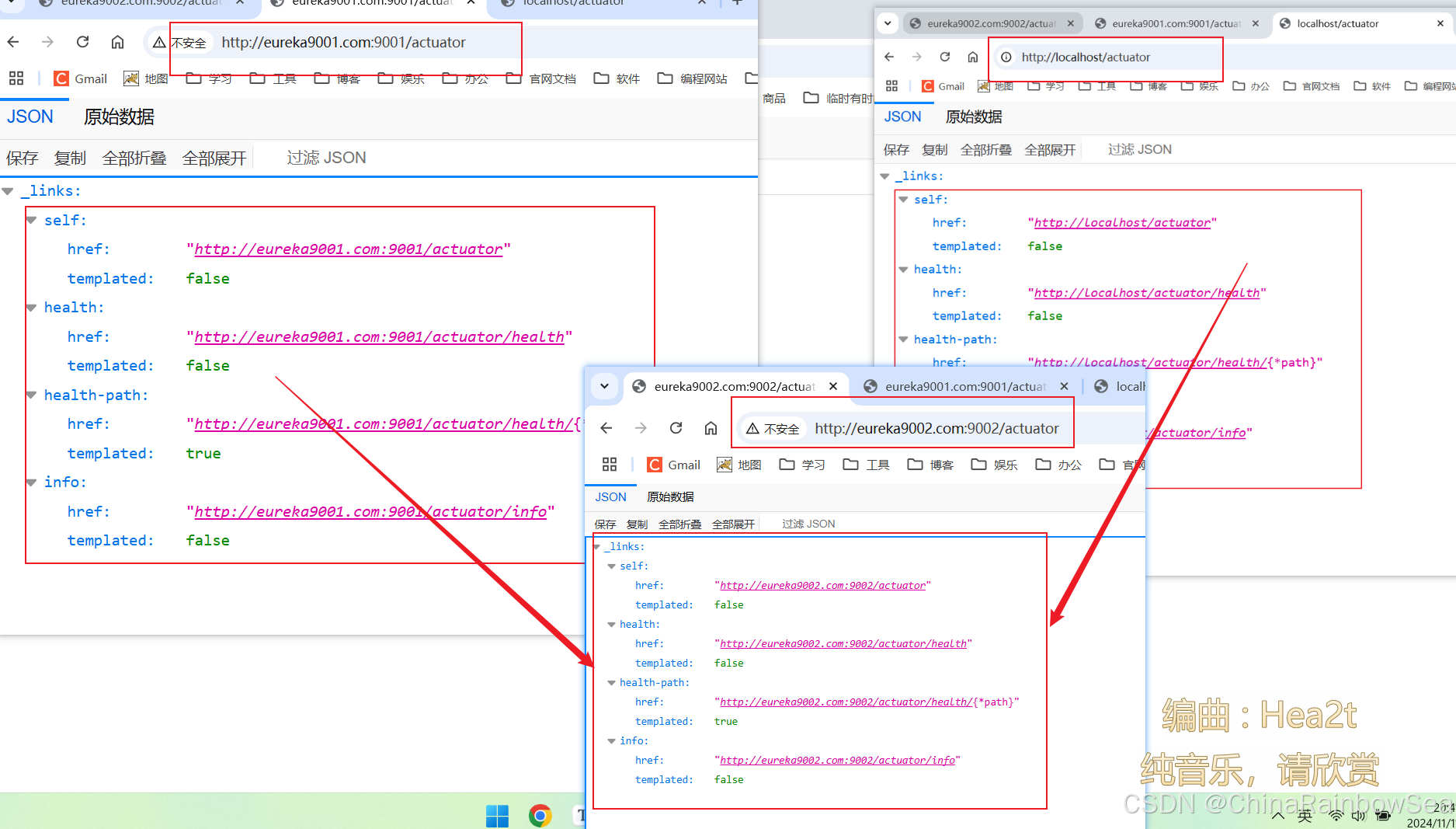
Task: Open eureka9001 actuator/info href link
Action: pyautogui.click(x=370, y=511)
